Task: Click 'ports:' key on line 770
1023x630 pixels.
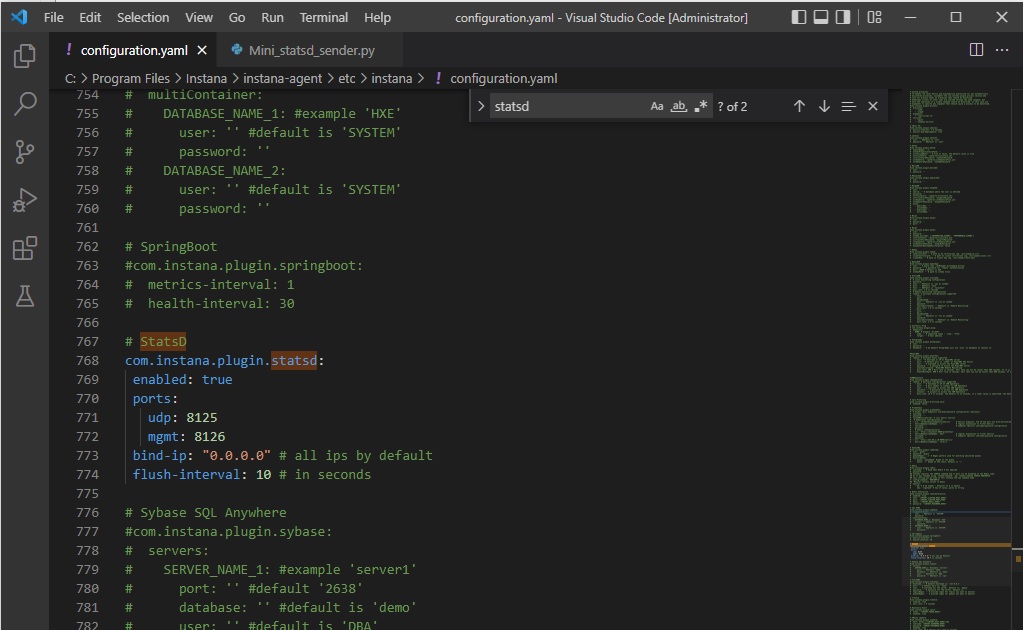Action: 155,398
